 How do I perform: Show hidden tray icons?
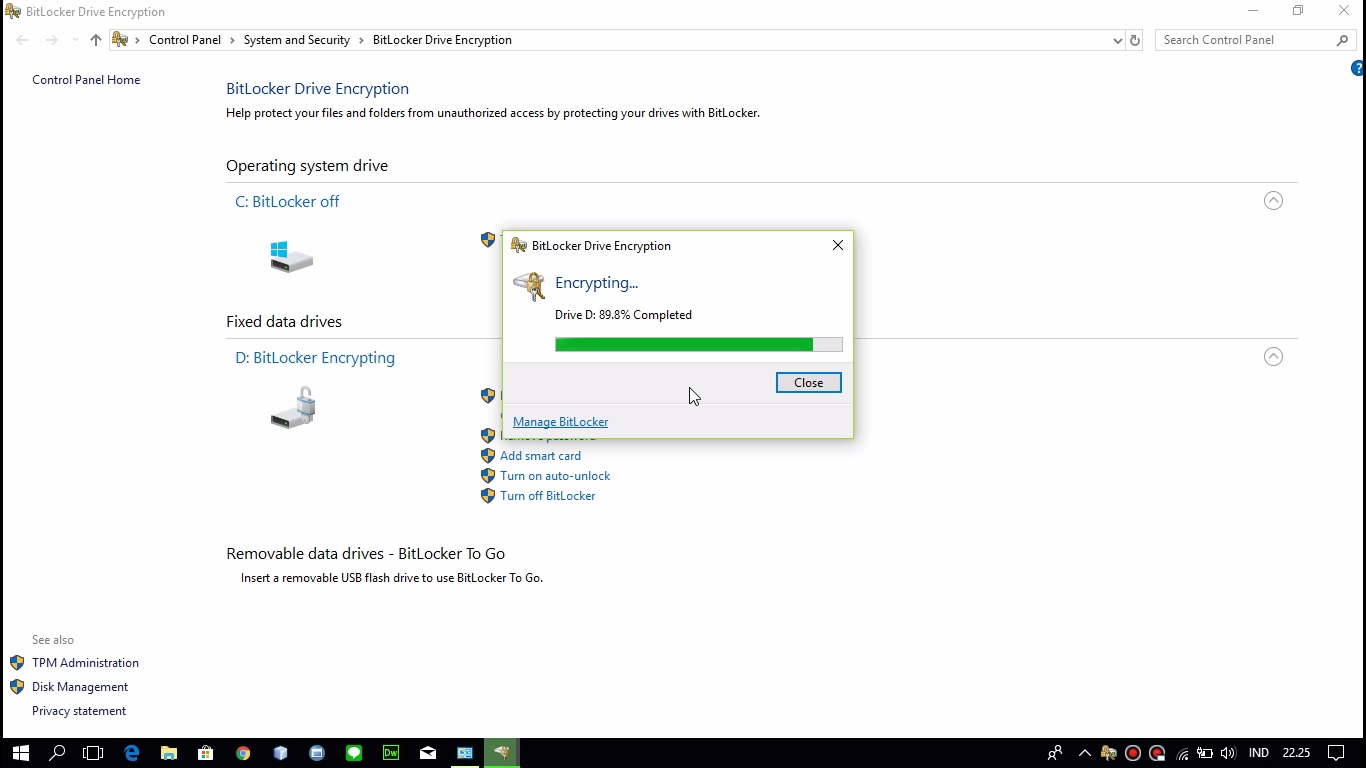[x=1085, y=753]
